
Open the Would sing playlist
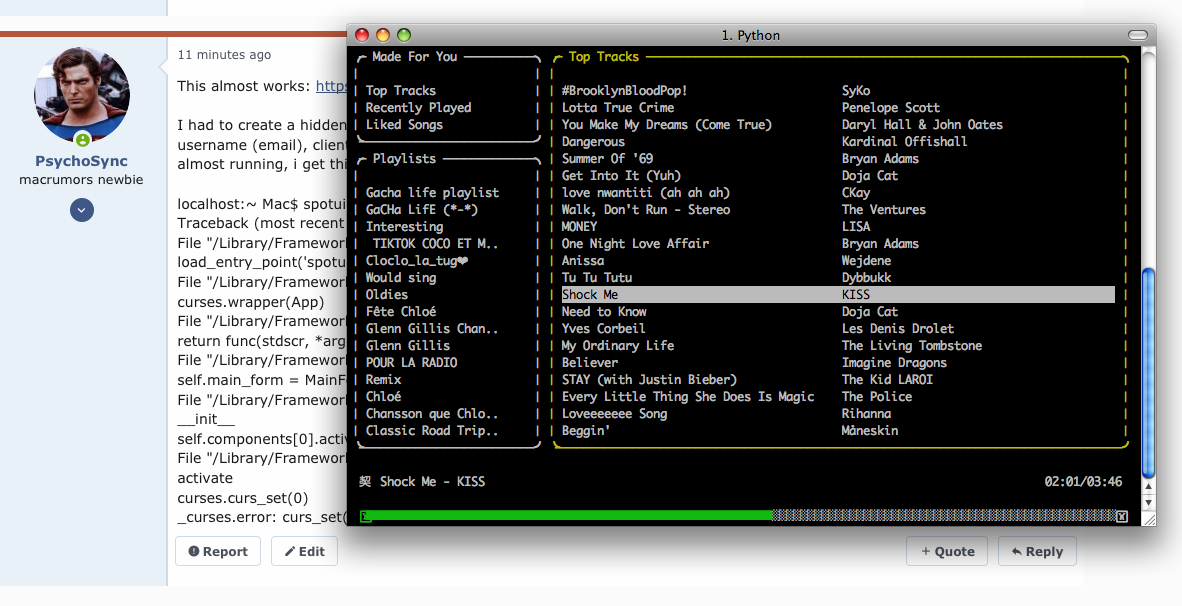[400, 277]
